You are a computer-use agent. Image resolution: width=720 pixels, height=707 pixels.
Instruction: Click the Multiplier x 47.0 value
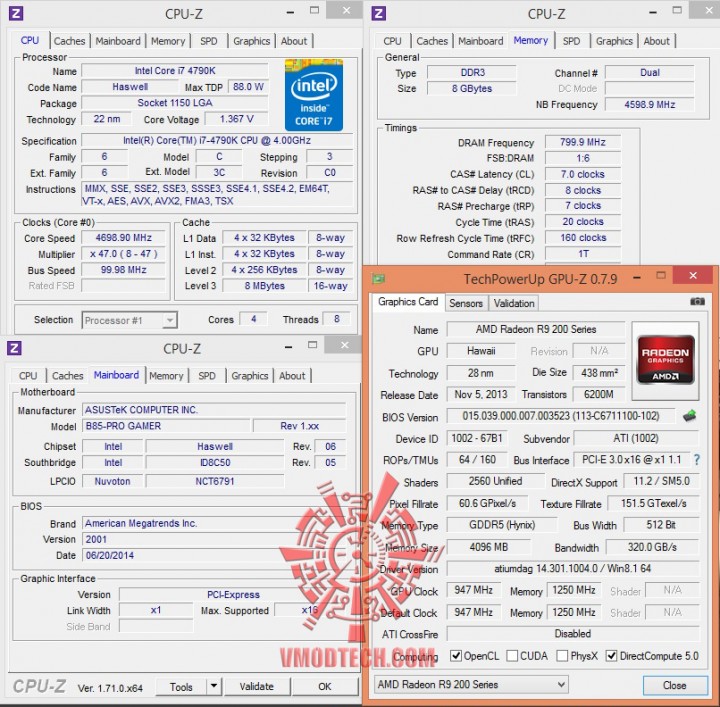click(124, 254)
